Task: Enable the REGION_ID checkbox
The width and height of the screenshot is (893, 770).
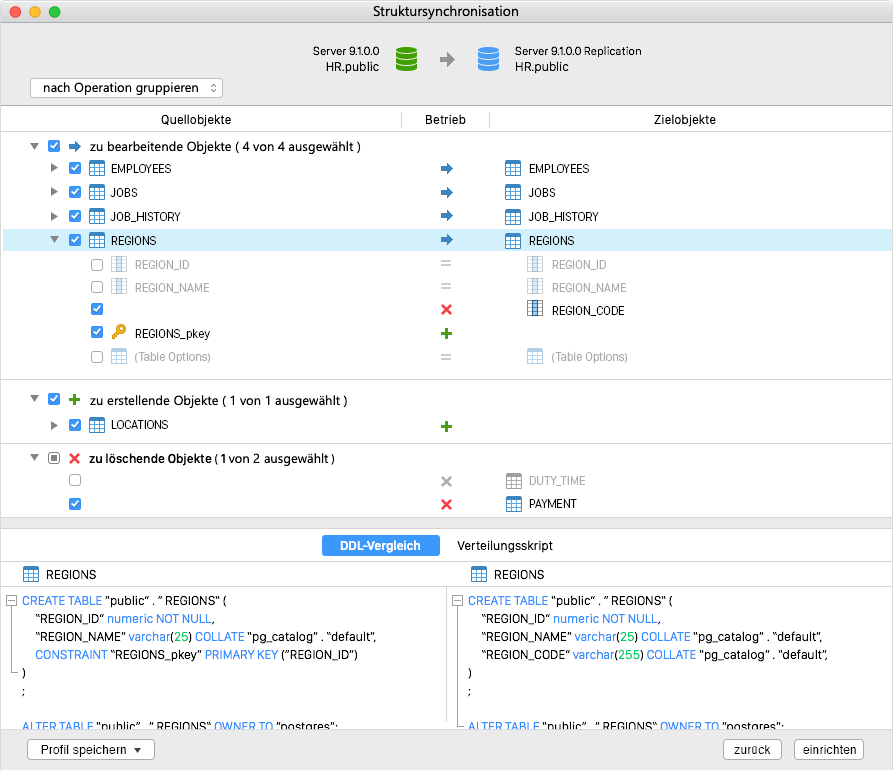Action: coord(97,264)
